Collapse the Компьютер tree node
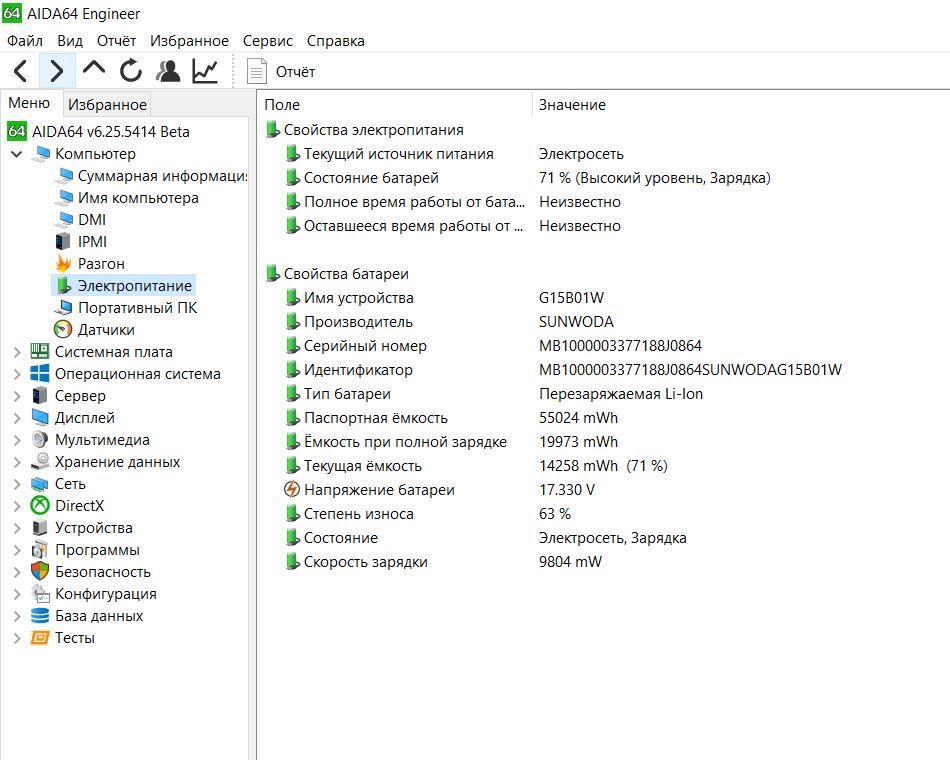The height and width of the screenshot is (760, 950). [x=17, y=154]
